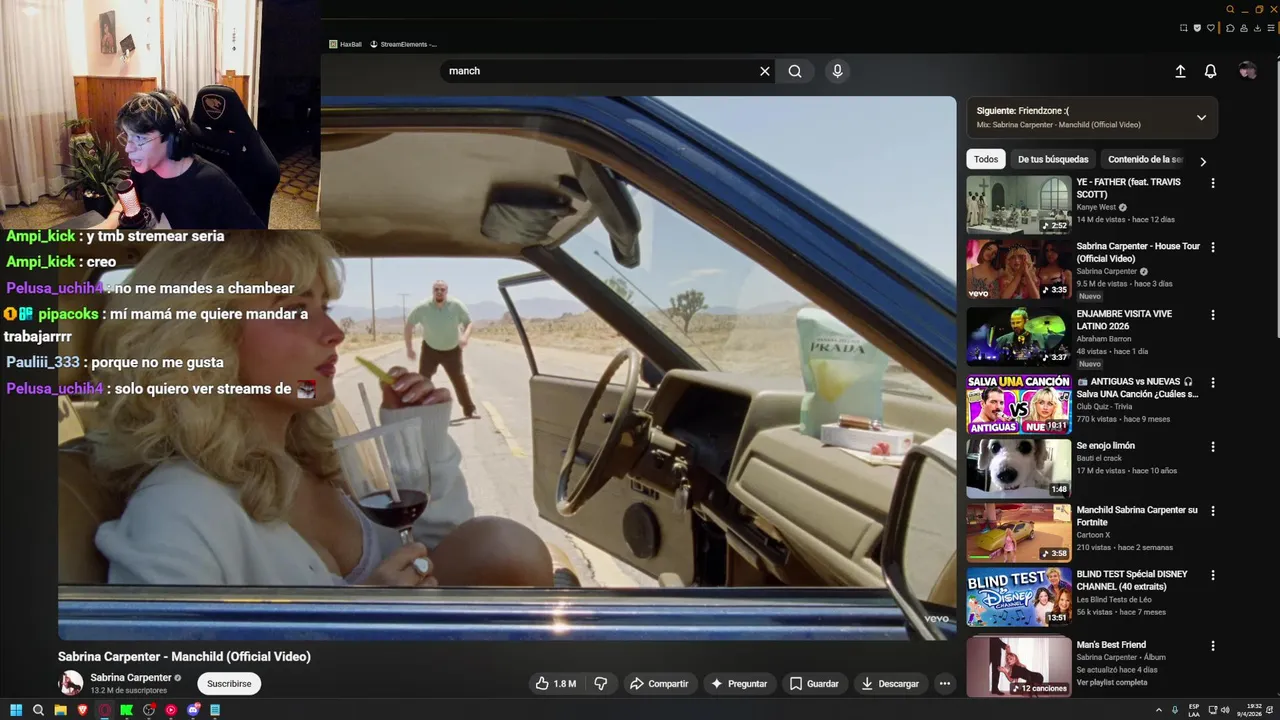Open options for 'Manchild ... Fortnite' video
Viewport: 1280px width, 720px height.
[1213, 511]
